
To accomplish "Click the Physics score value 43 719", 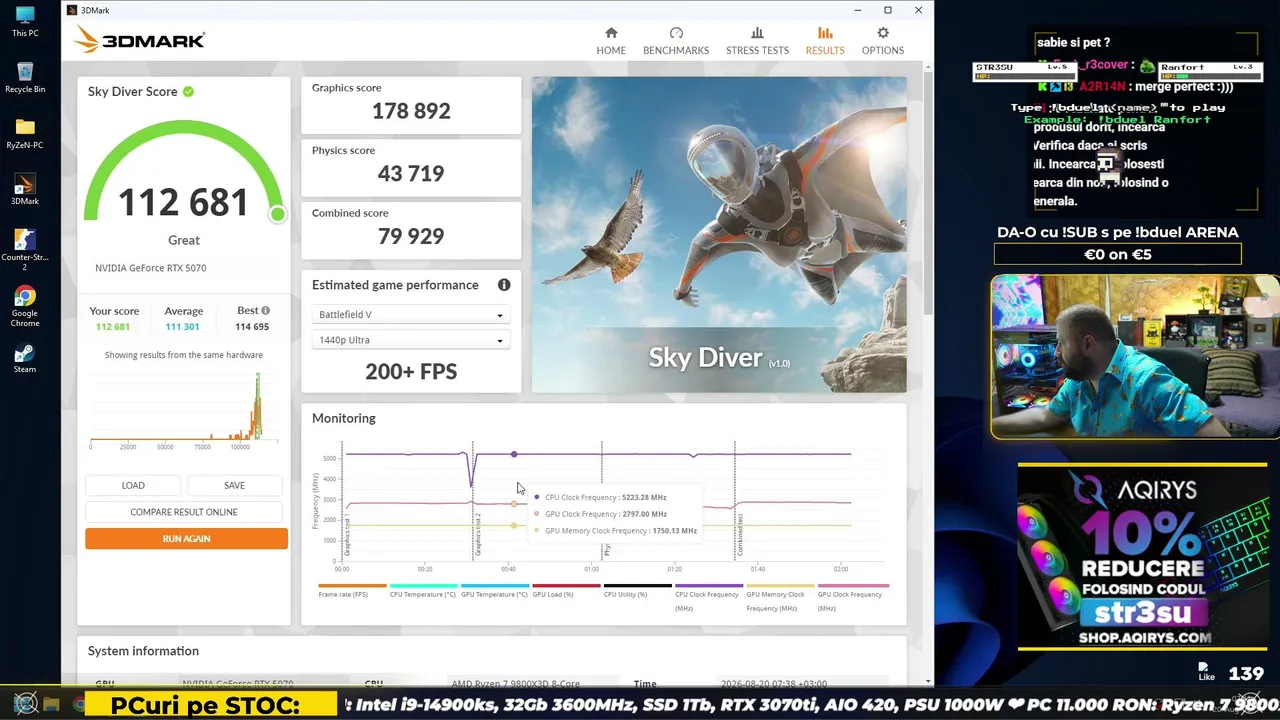I will (x=411, y=174).
